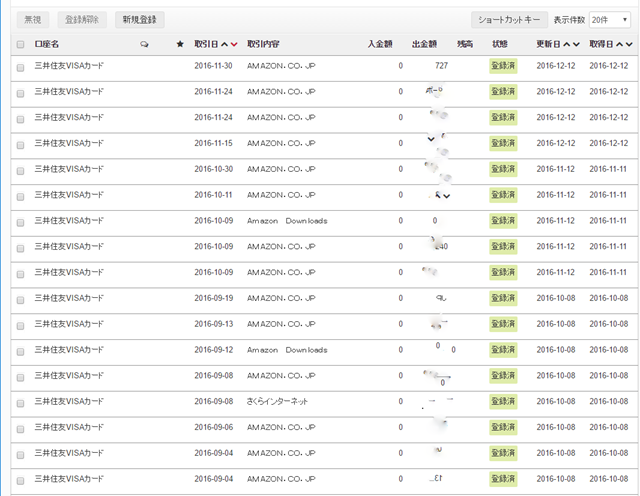Viewport: 640px width, 496px height.
Task: Click the 2016-10-30 transaction date
Action: [213, 169]
